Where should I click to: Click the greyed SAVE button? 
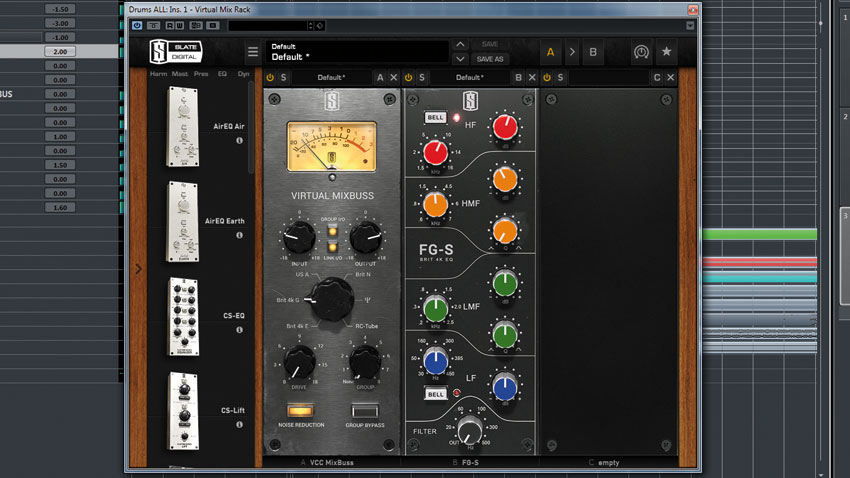click(490, 44)
